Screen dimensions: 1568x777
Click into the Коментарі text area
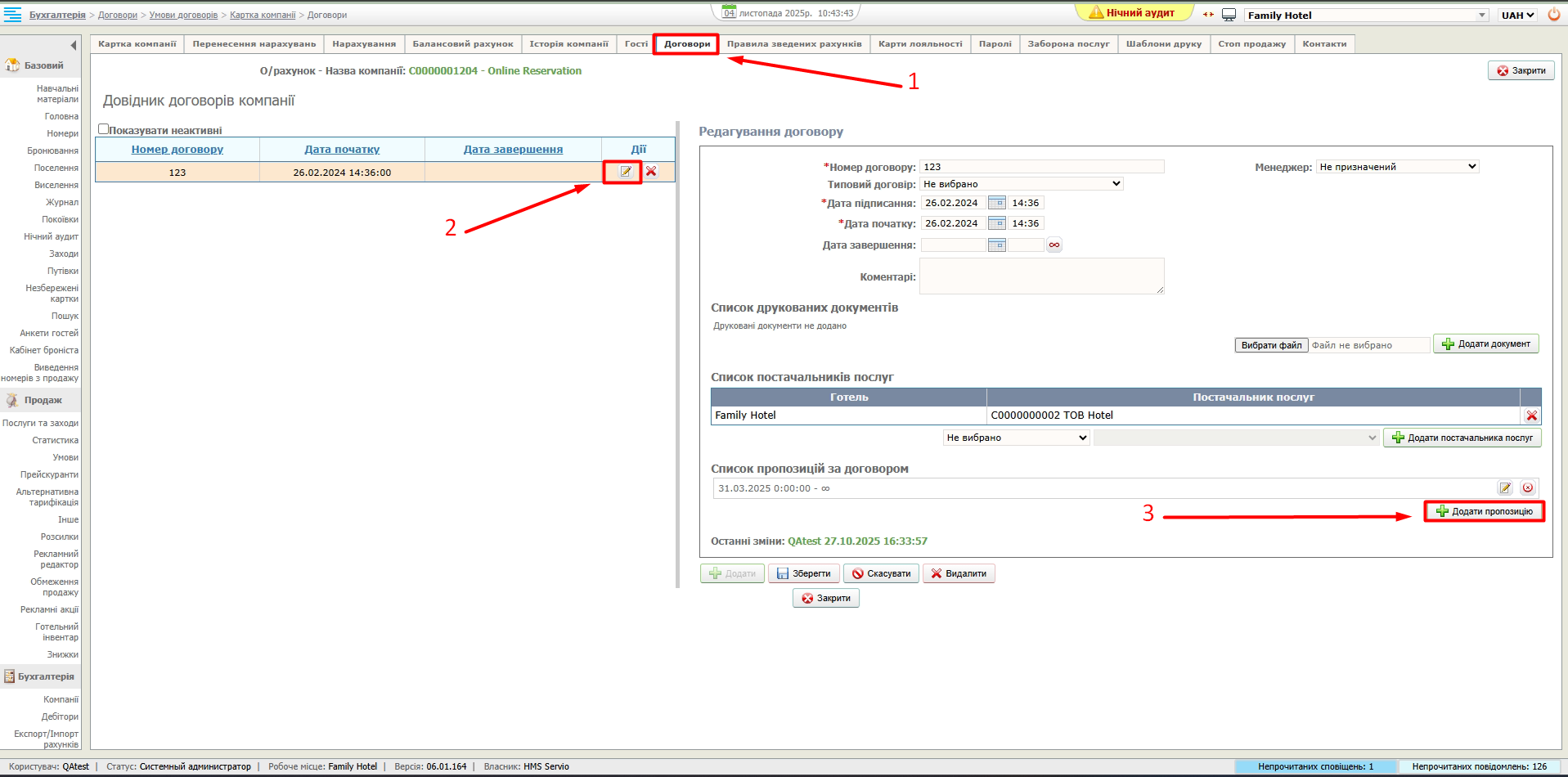(1041, 276)
